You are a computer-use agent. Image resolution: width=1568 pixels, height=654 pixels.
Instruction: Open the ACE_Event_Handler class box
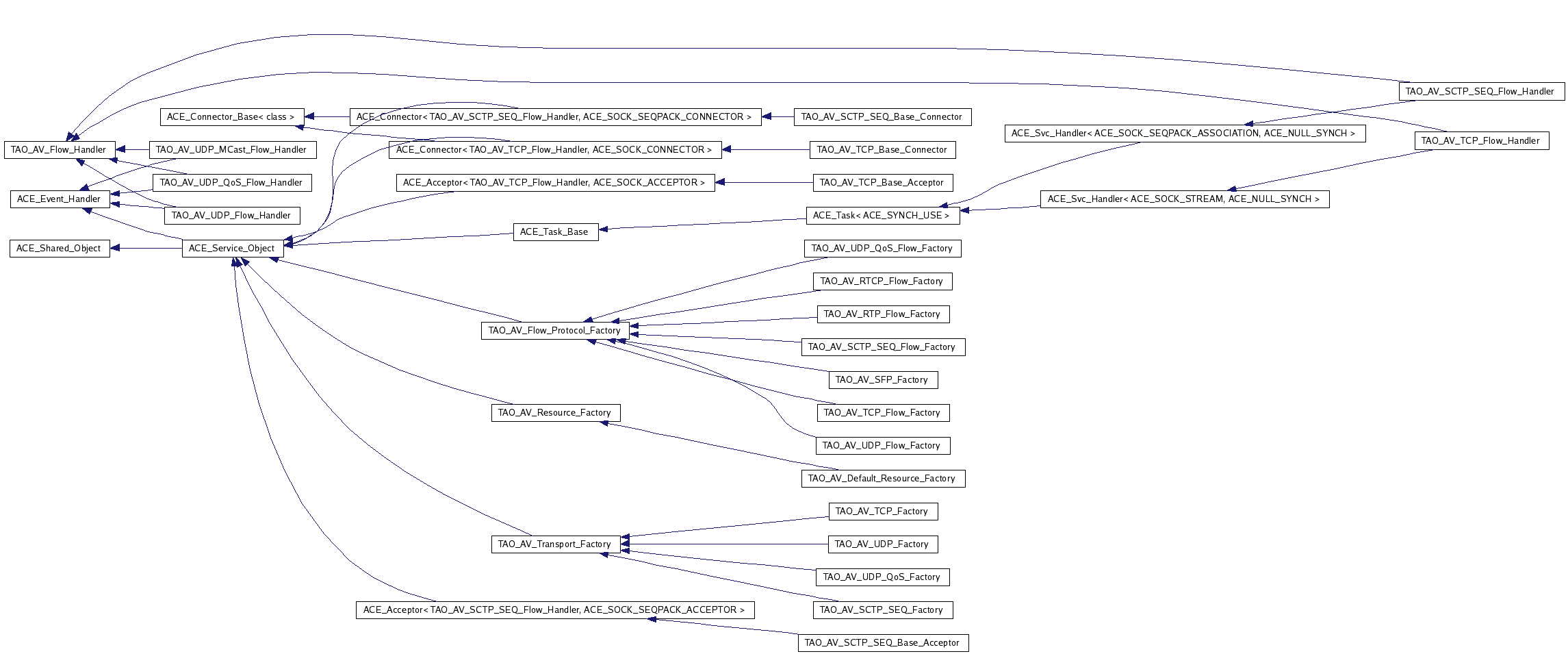[x=59, y=199]
